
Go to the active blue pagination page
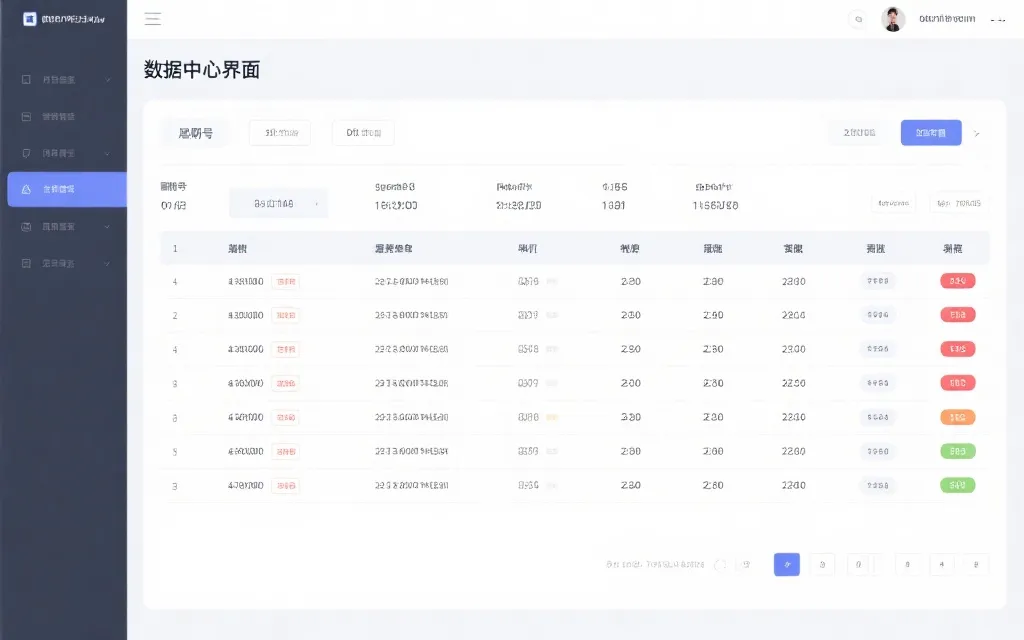[x=786, y=564]
